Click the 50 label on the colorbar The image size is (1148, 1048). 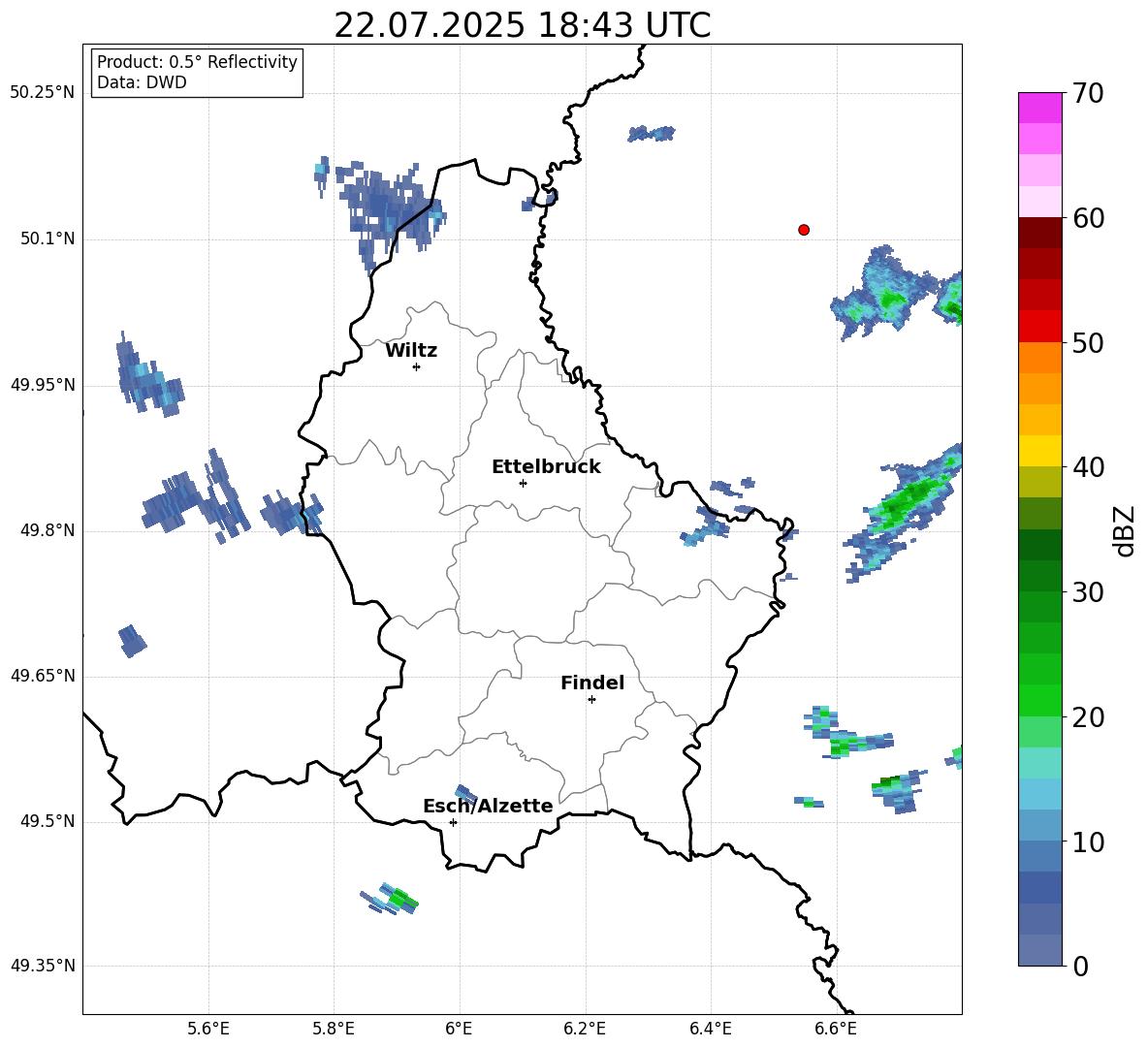[1088, 343]
